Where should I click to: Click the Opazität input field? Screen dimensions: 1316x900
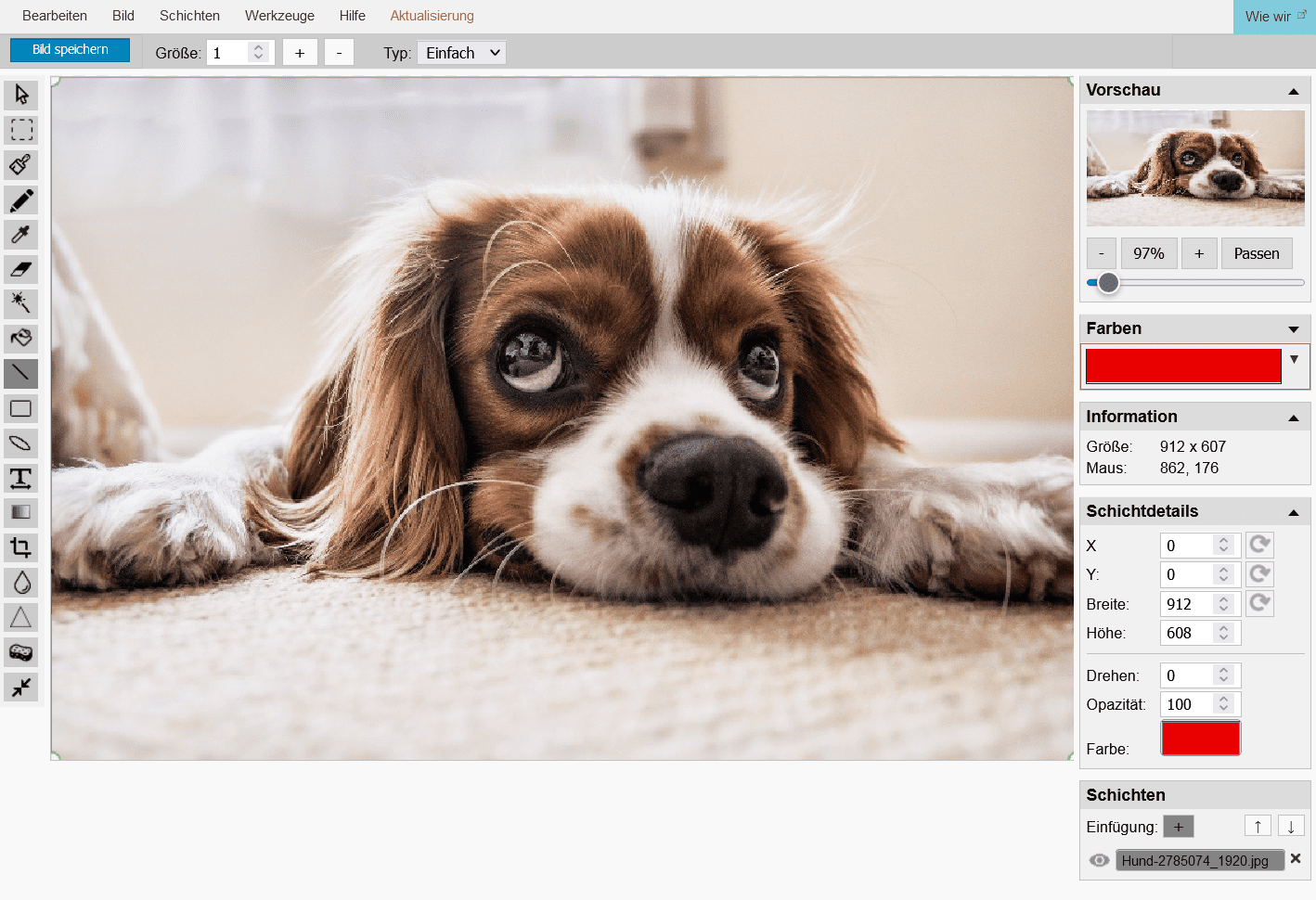1189,704
